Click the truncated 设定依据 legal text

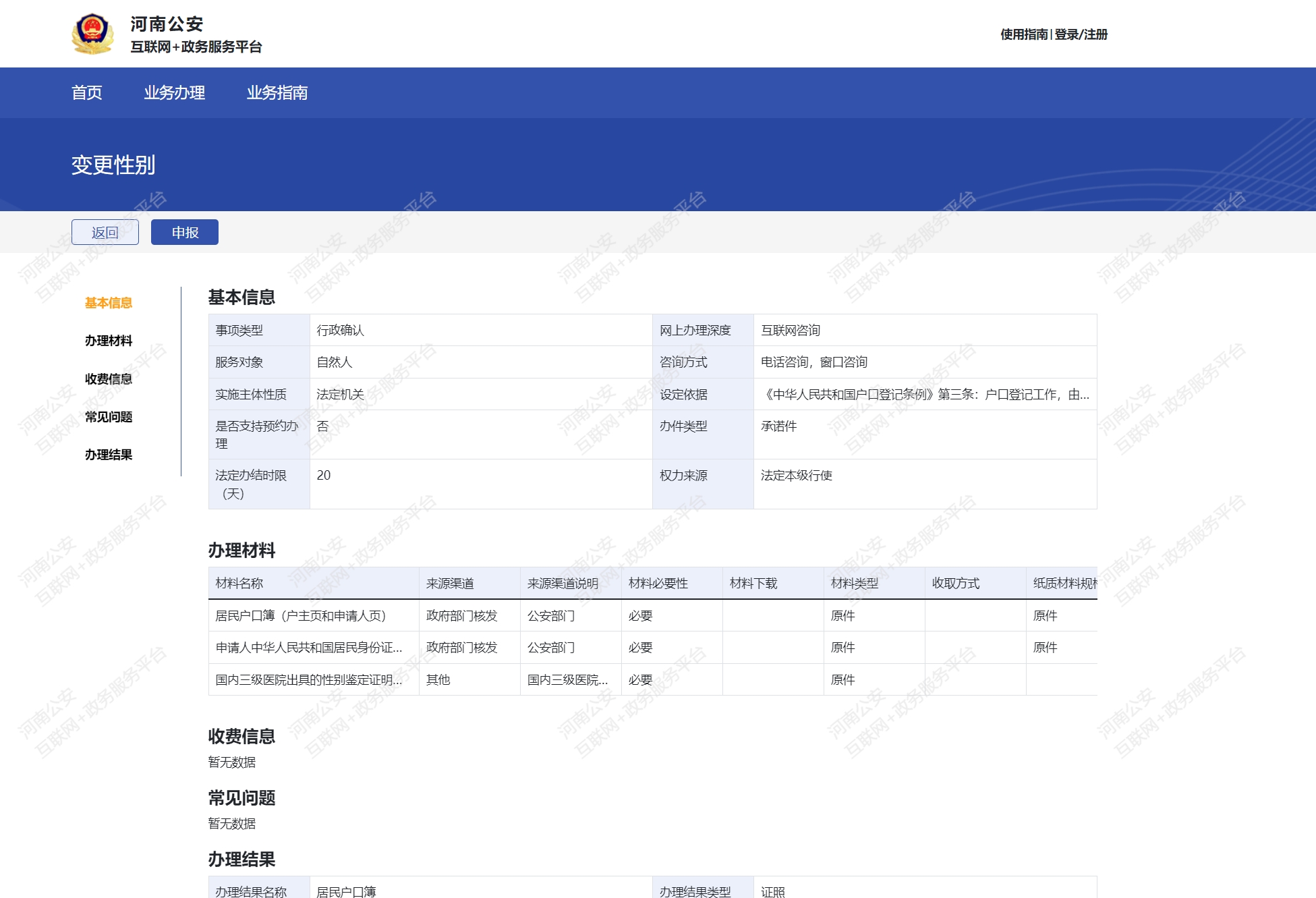(924, 395)
